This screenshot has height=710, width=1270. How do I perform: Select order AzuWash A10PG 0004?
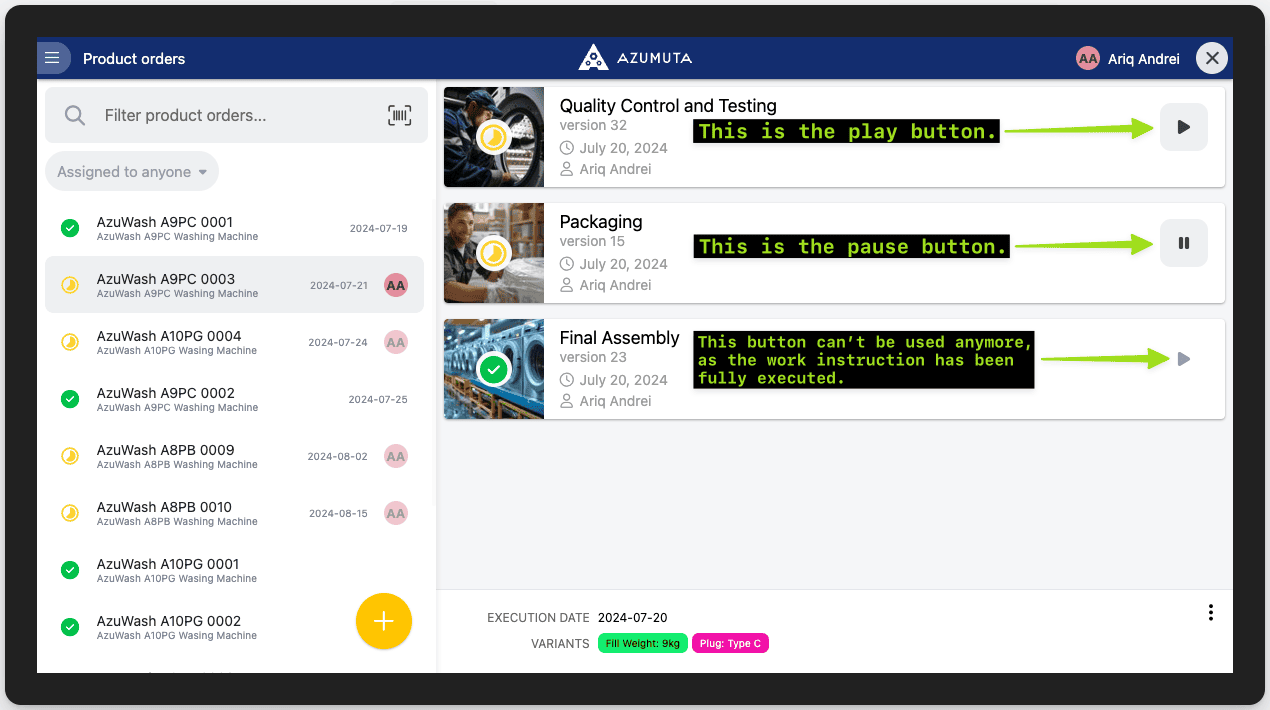point(169,342)
